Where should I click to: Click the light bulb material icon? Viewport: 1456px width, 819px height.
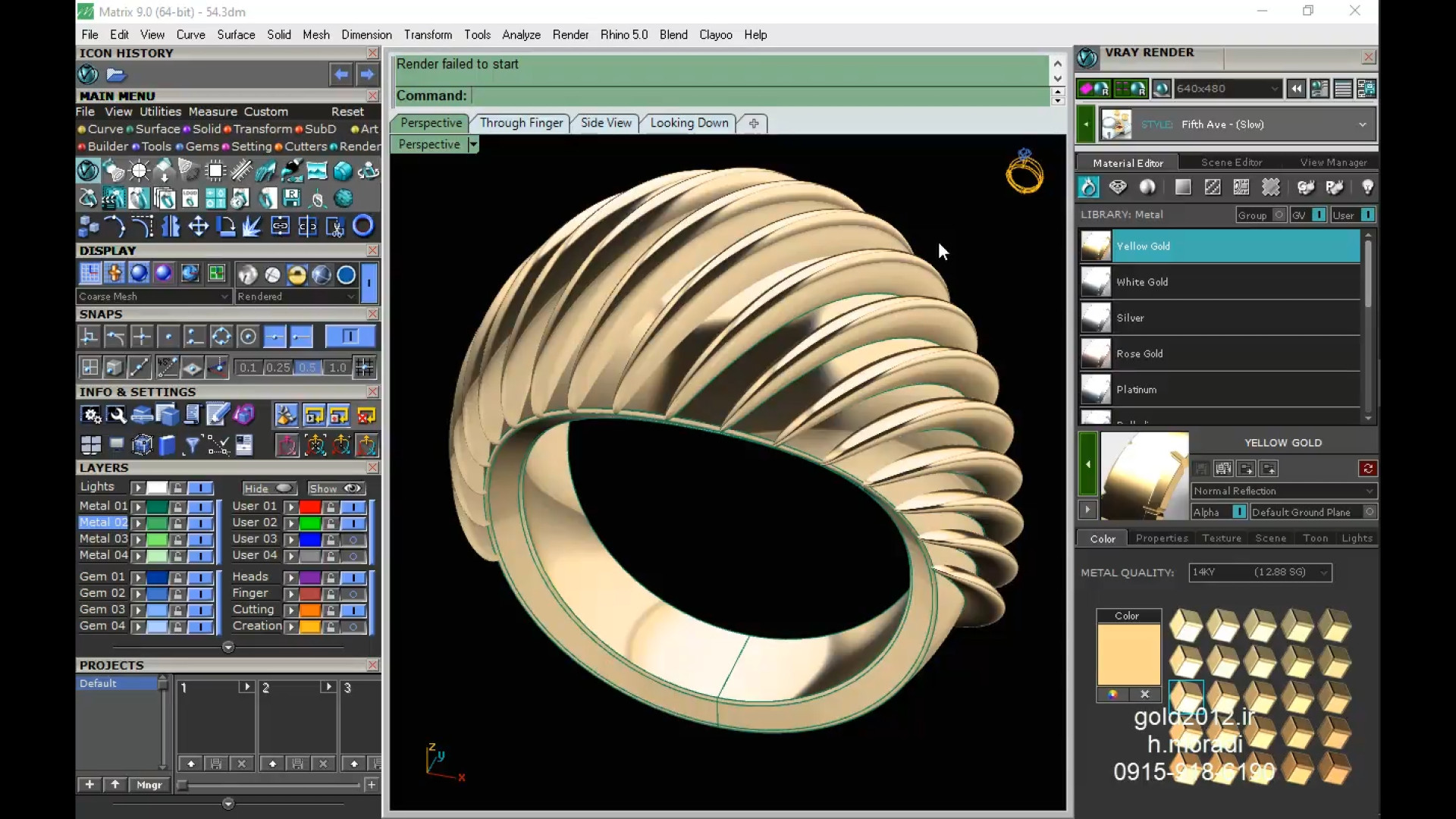(1367, 187)
